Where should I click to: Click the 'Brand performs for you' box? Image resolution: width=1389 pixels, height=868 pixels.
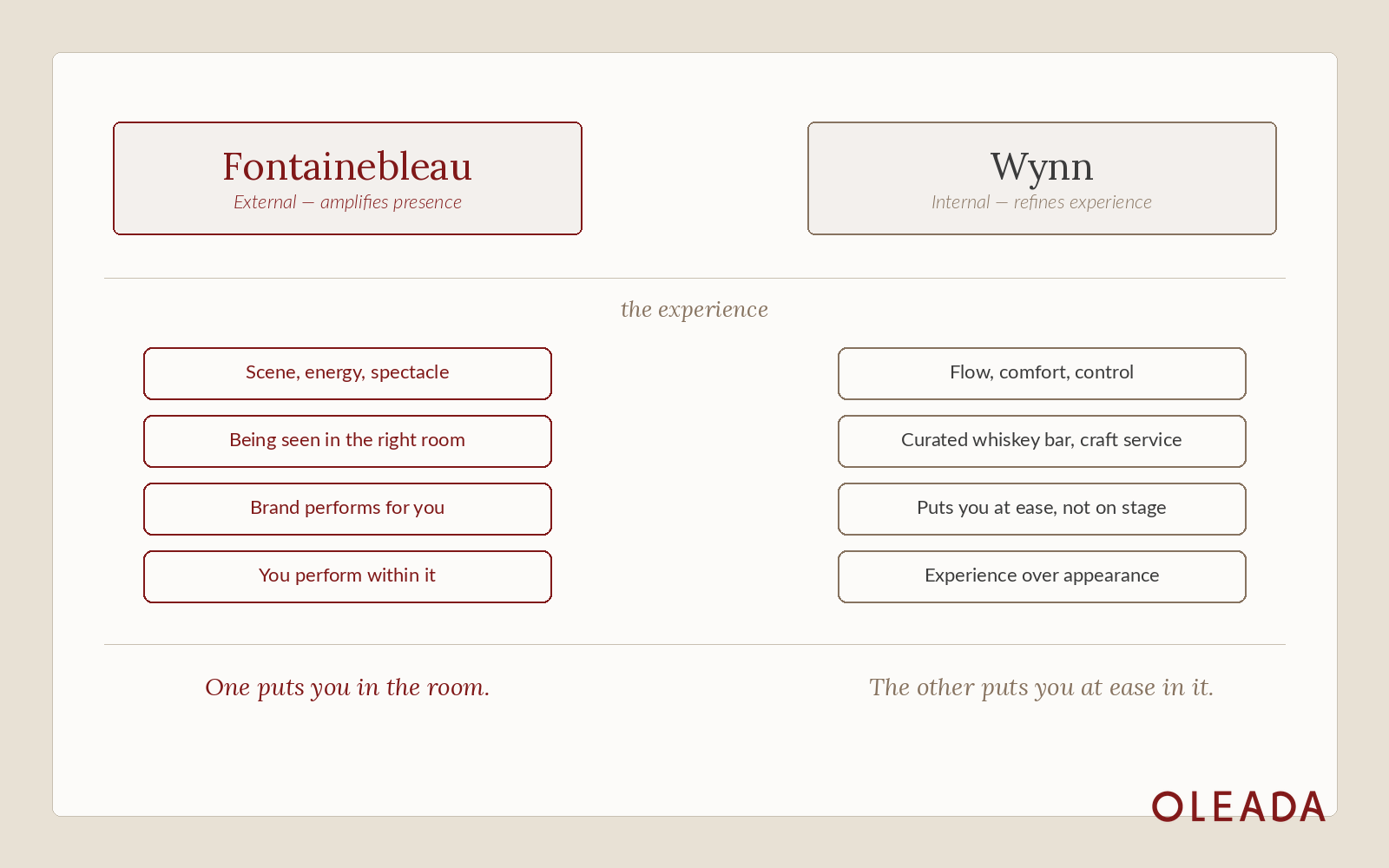pos(347,509)
